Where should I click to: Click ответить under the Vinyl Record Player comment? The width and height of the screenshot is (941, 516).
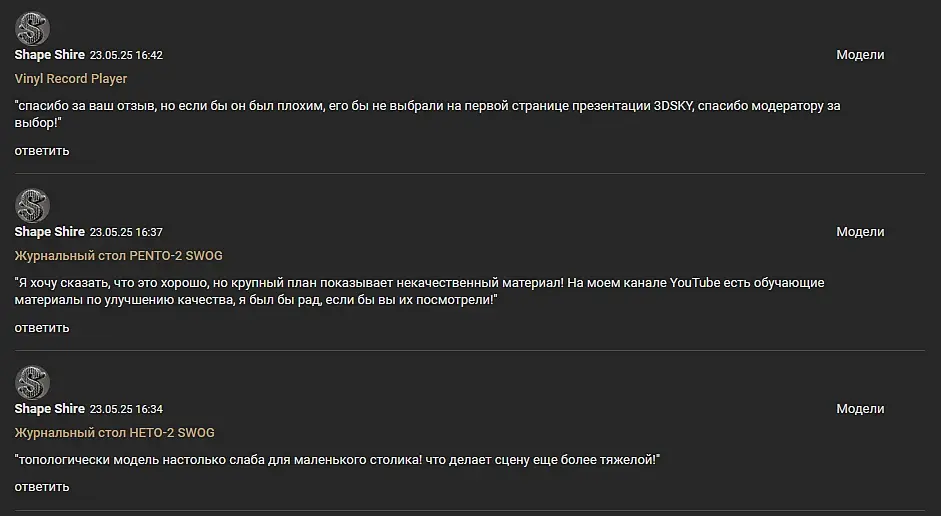[42, 151]
